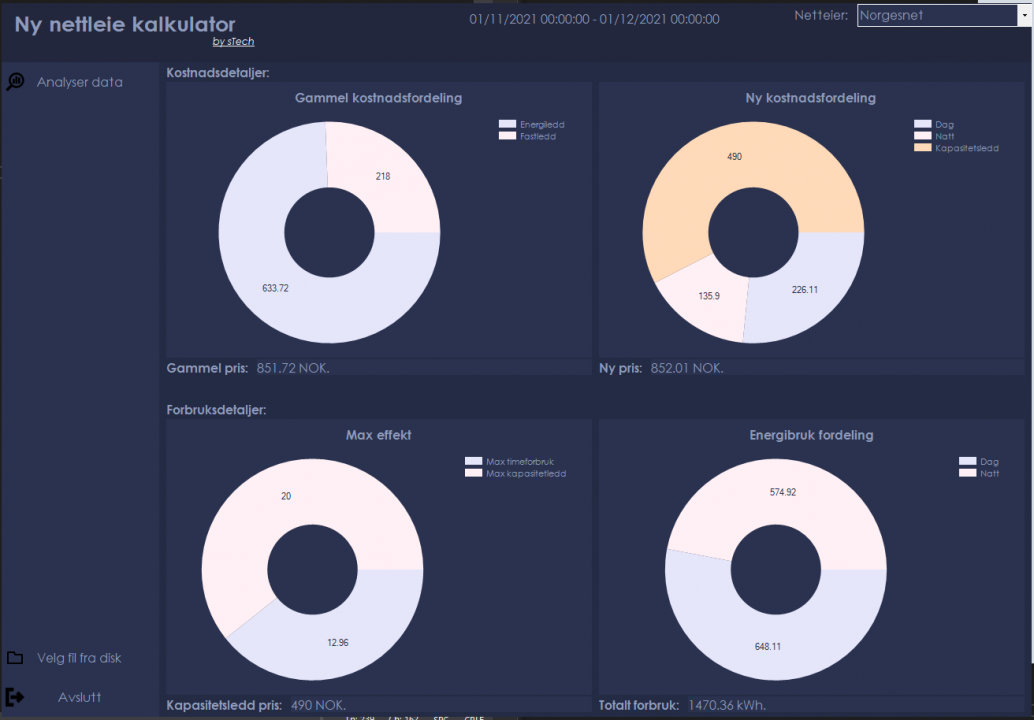The image size is (1034, 720).
Task: Click the folder icon for Velg fil fra disk
Action: [x=15, y=658]
